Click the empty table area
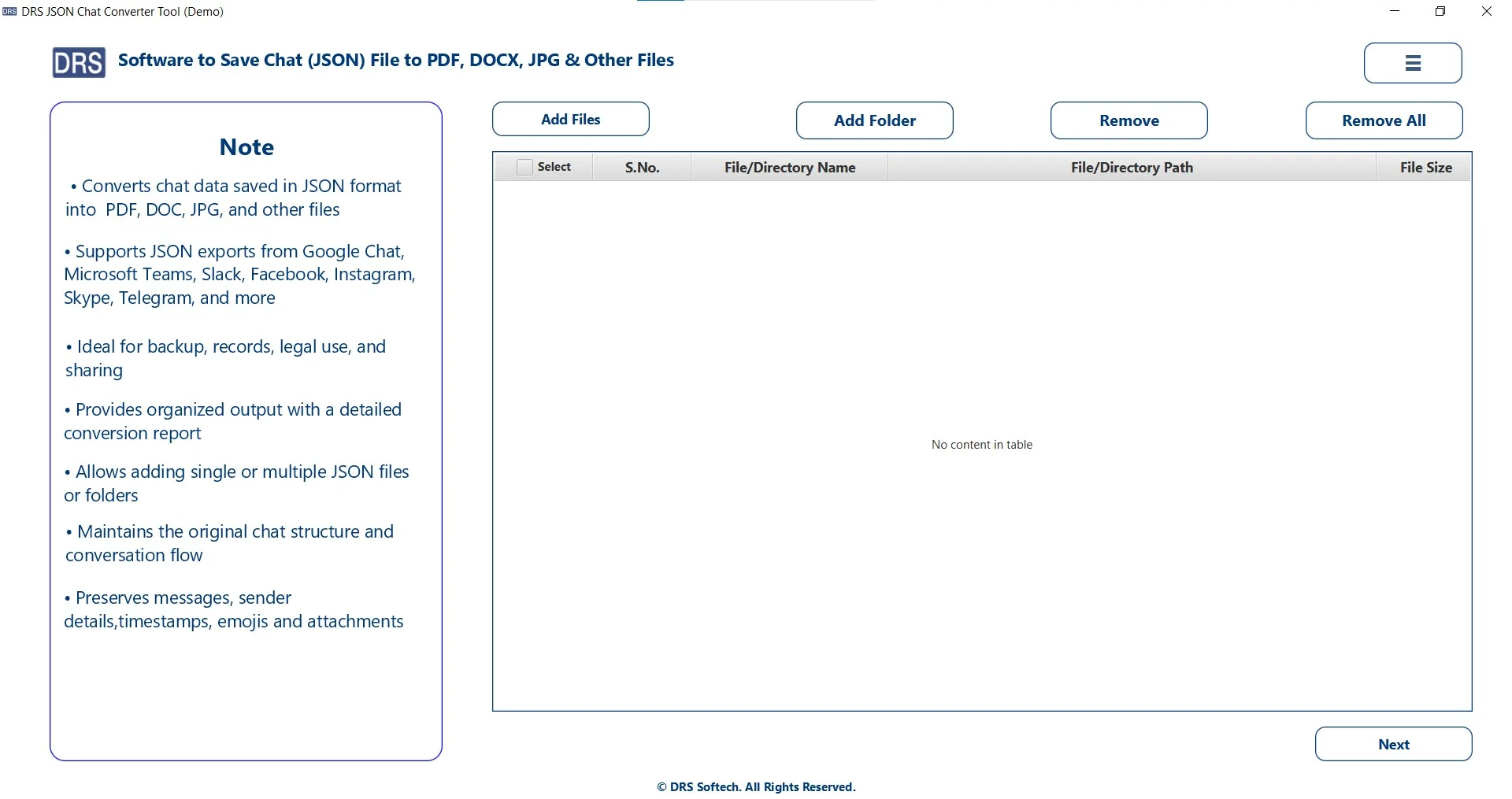 tap(981, 445)
